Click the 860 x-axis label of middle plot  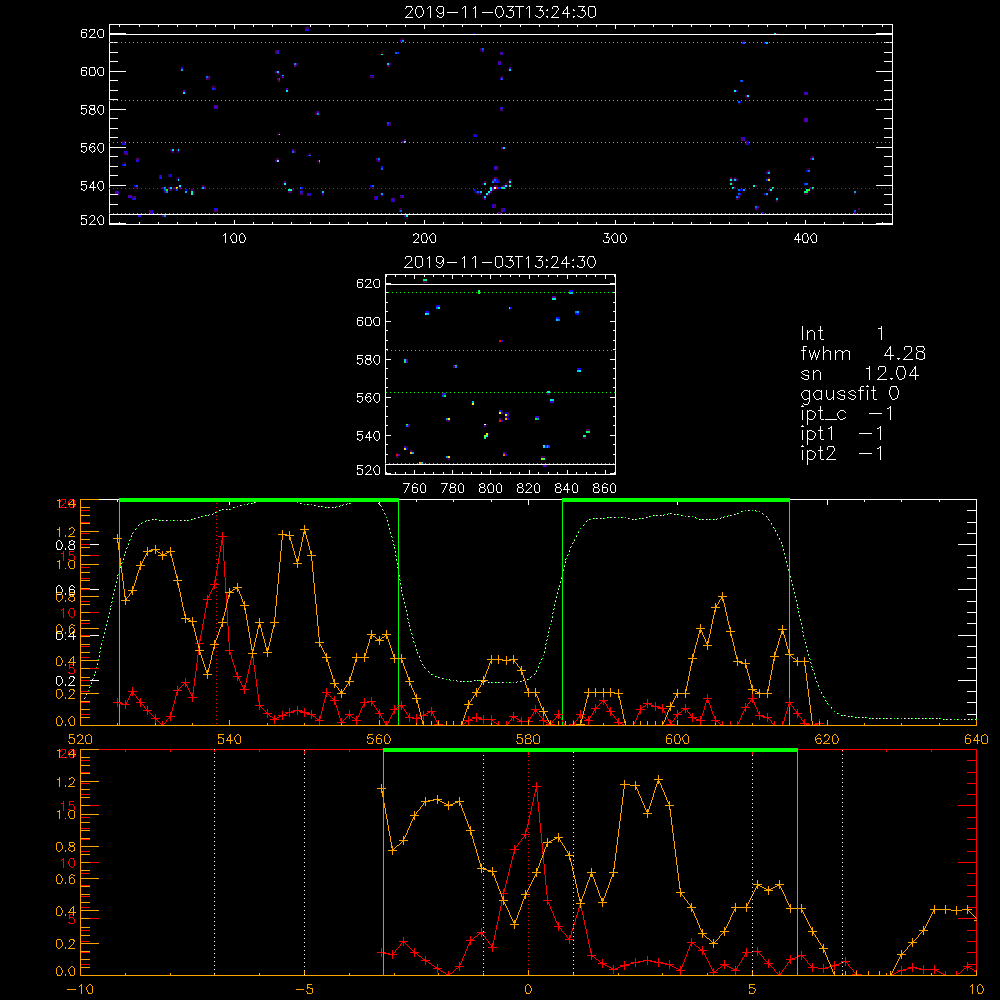[605, 489]
